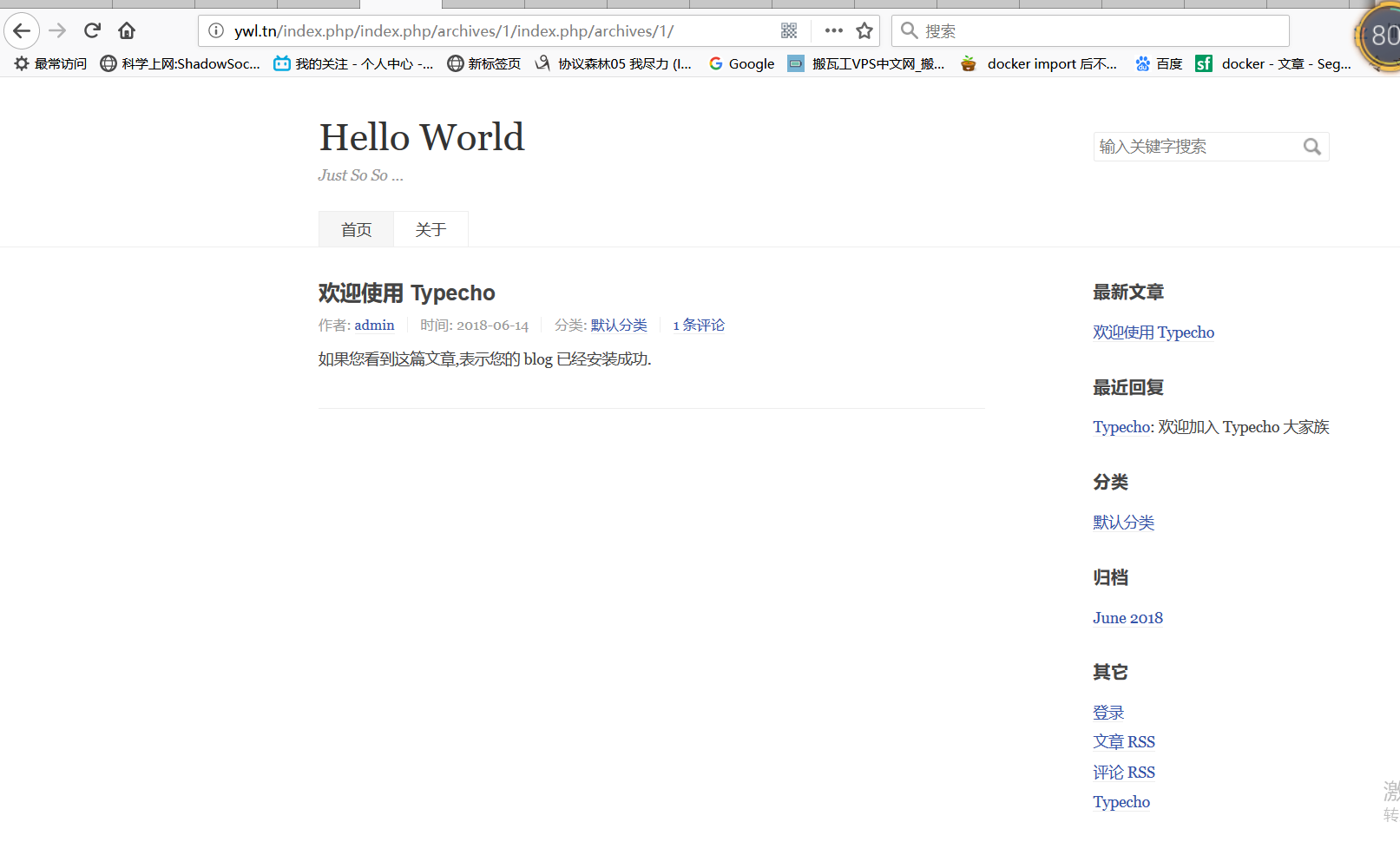Open the 1 条评论 comments link
The image size is (1400, 842).
point(699,325)
